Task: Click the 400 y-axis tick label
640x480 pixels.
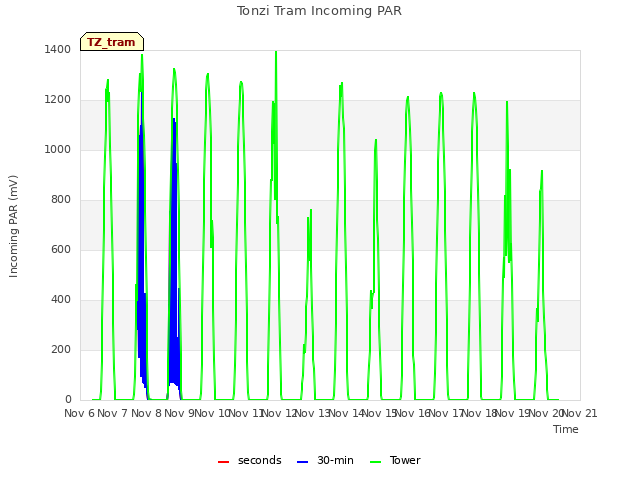Action: pos(61,299)
